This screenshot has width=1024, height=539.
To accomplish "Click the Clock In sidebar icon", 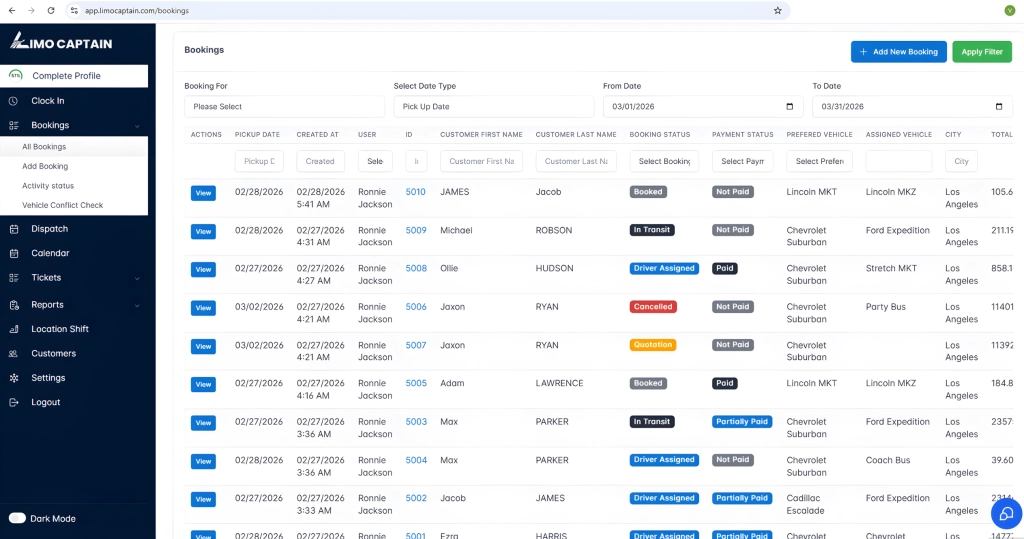I will 14,101.
